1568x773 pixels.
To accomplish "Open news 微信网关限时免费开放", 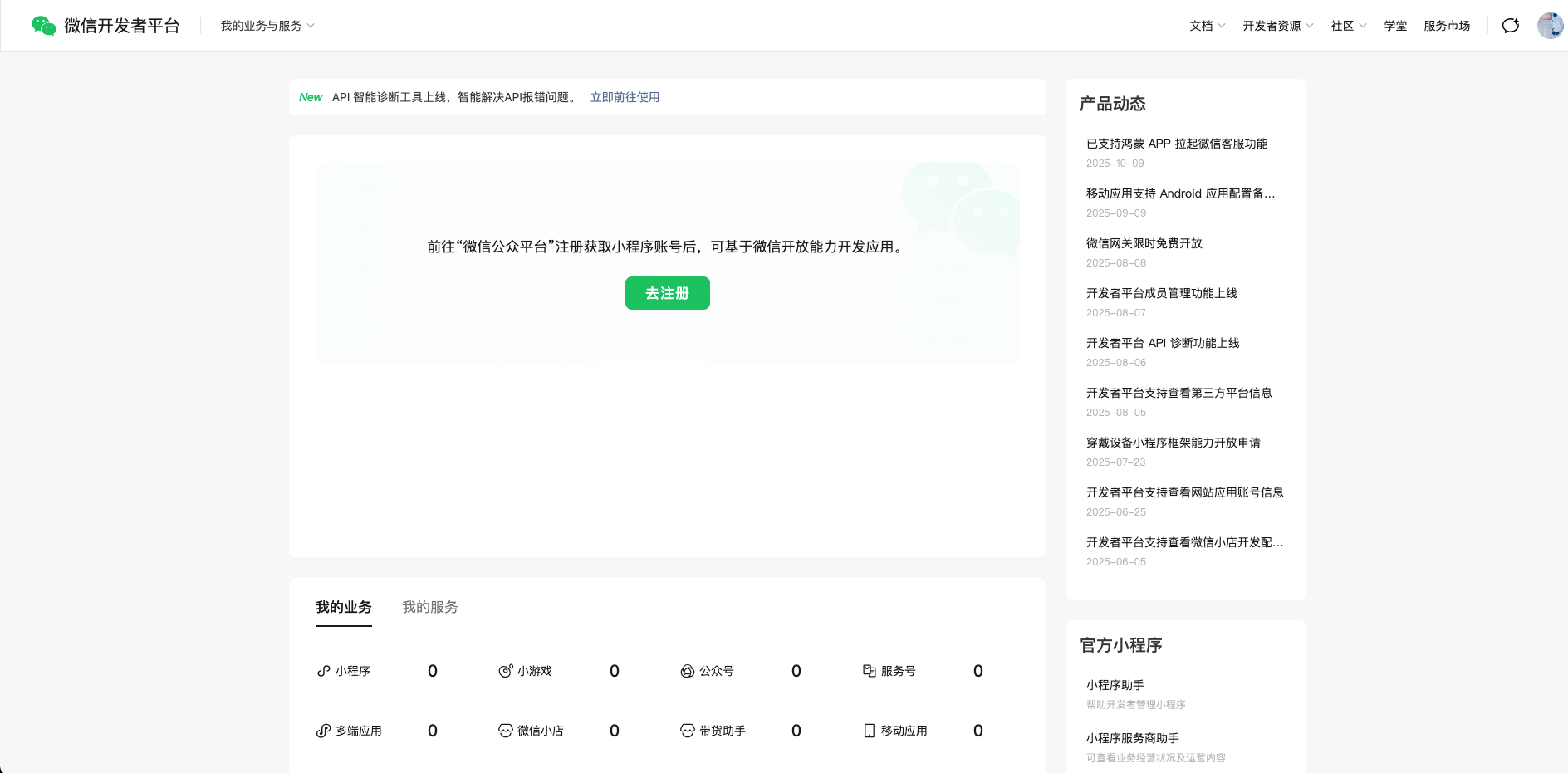I will tap(1144, 243).
